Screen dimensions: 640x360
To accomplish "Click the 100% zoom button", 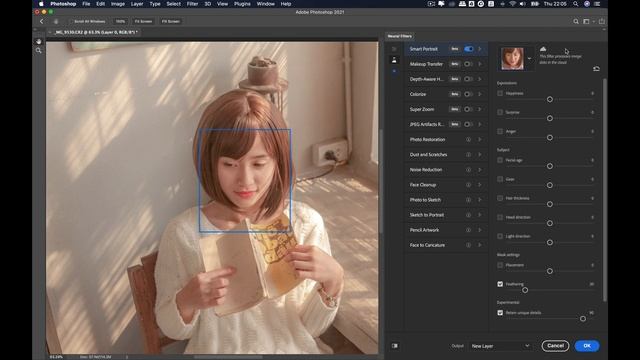I will point(120,21).
